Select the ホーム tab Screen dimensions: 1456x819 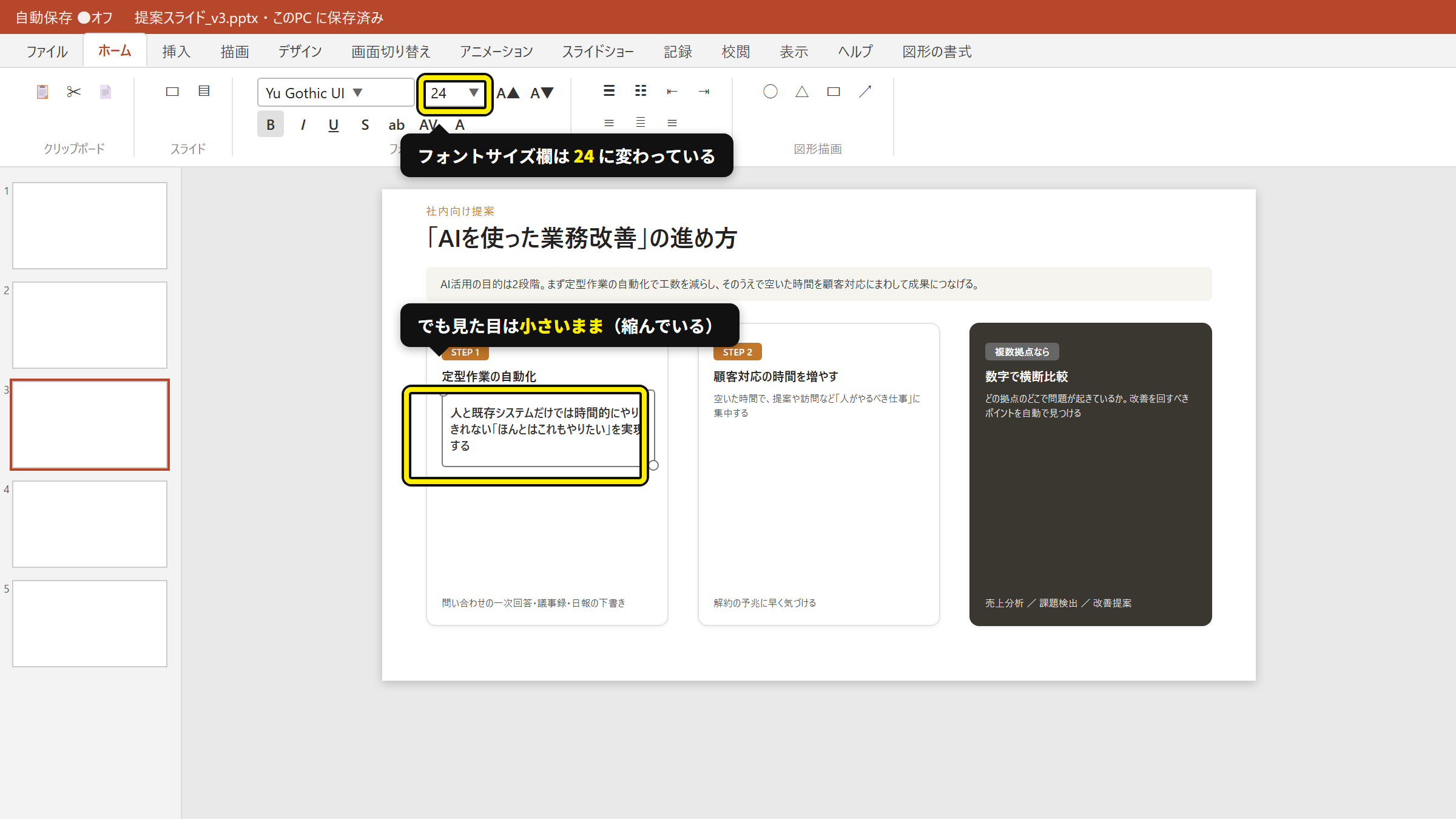tap(115, 50)
